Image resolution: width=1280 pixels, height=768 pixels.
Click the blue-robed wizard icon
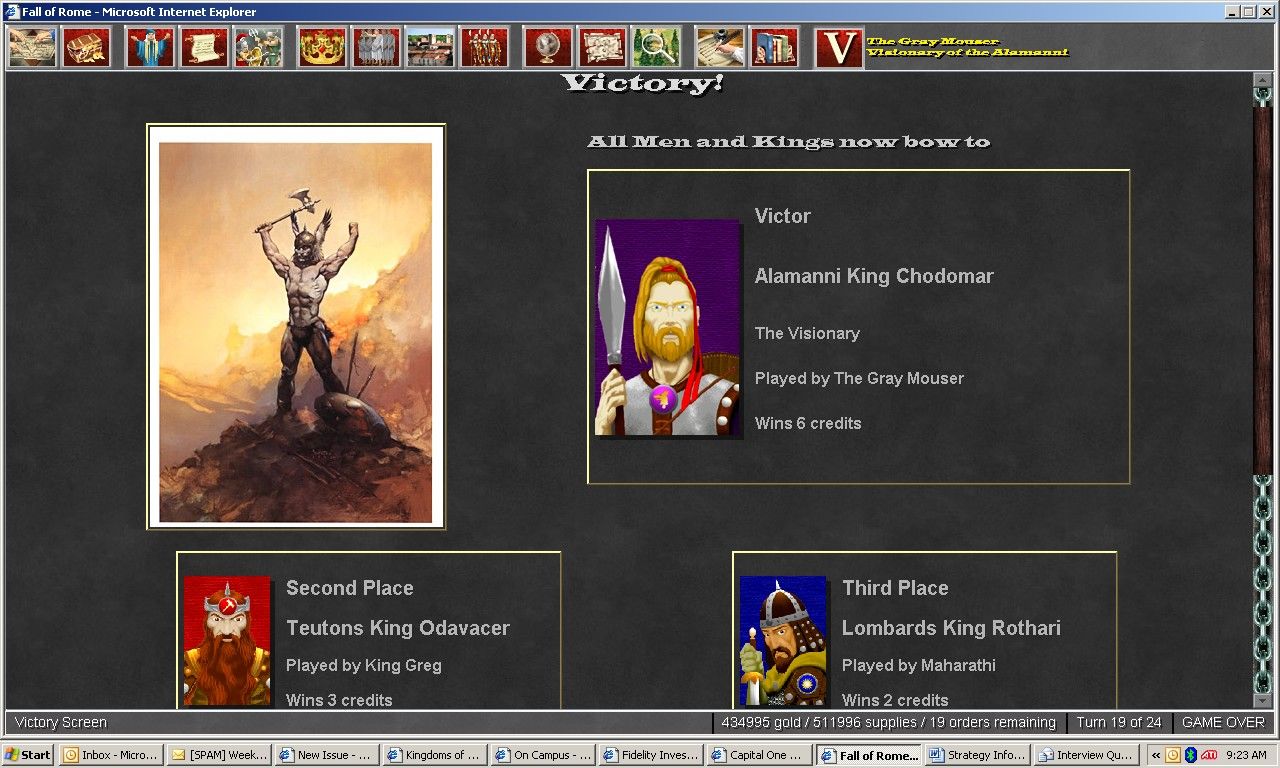pos(150,47)
